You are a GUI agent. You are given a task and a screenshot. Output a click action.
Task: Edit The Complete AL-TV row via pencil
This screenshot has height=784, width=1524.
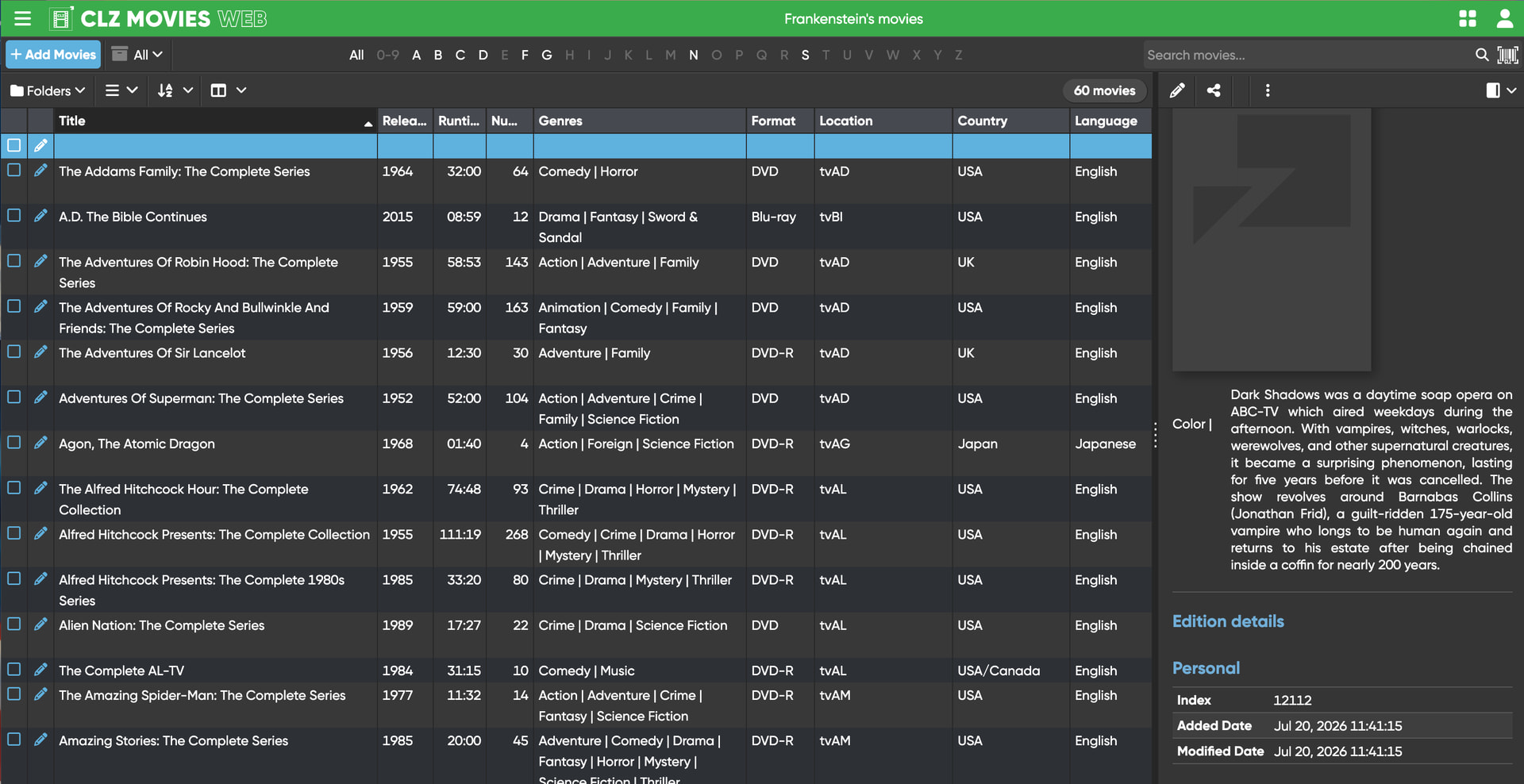pos(40,670)
